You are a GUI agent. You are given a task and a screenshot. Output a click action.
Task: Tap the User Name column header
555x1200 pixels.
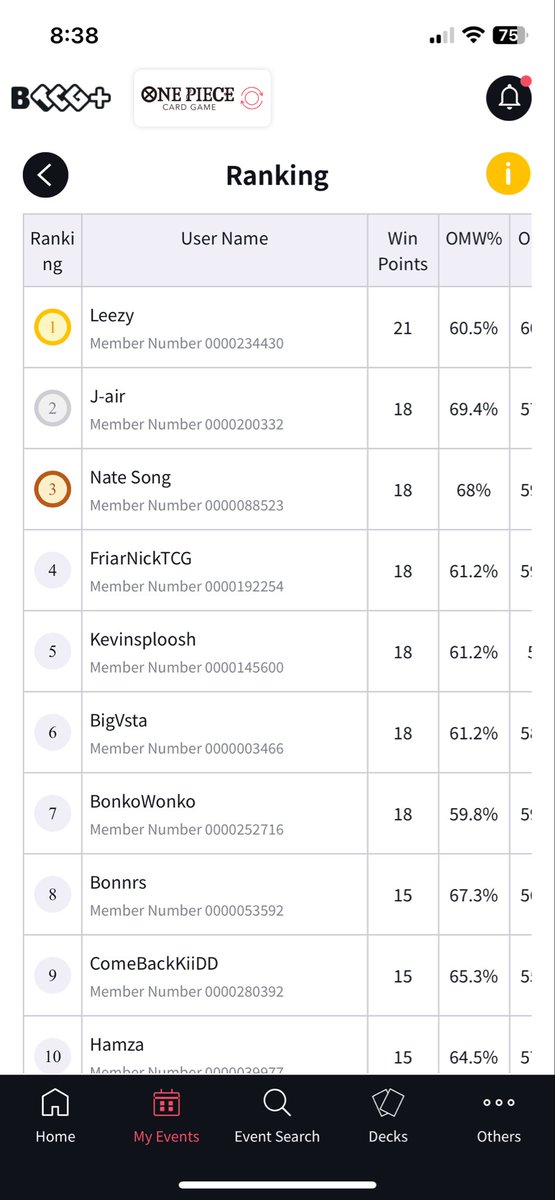(225, 239)
